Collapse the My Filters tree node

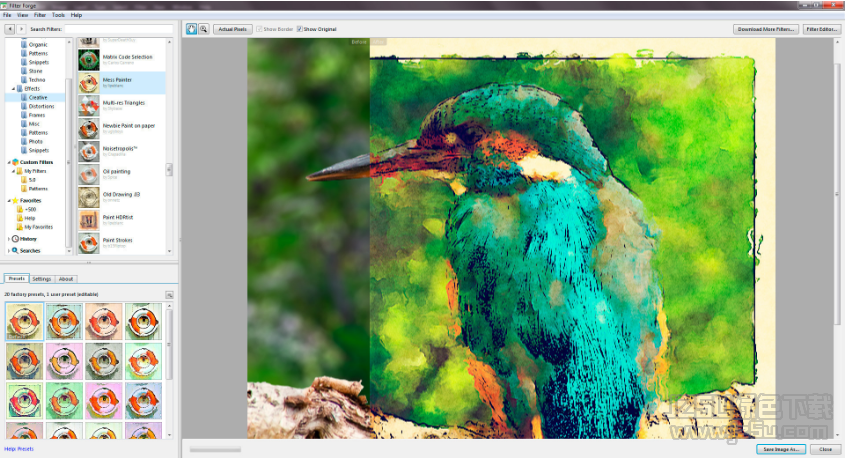[13, 171]
